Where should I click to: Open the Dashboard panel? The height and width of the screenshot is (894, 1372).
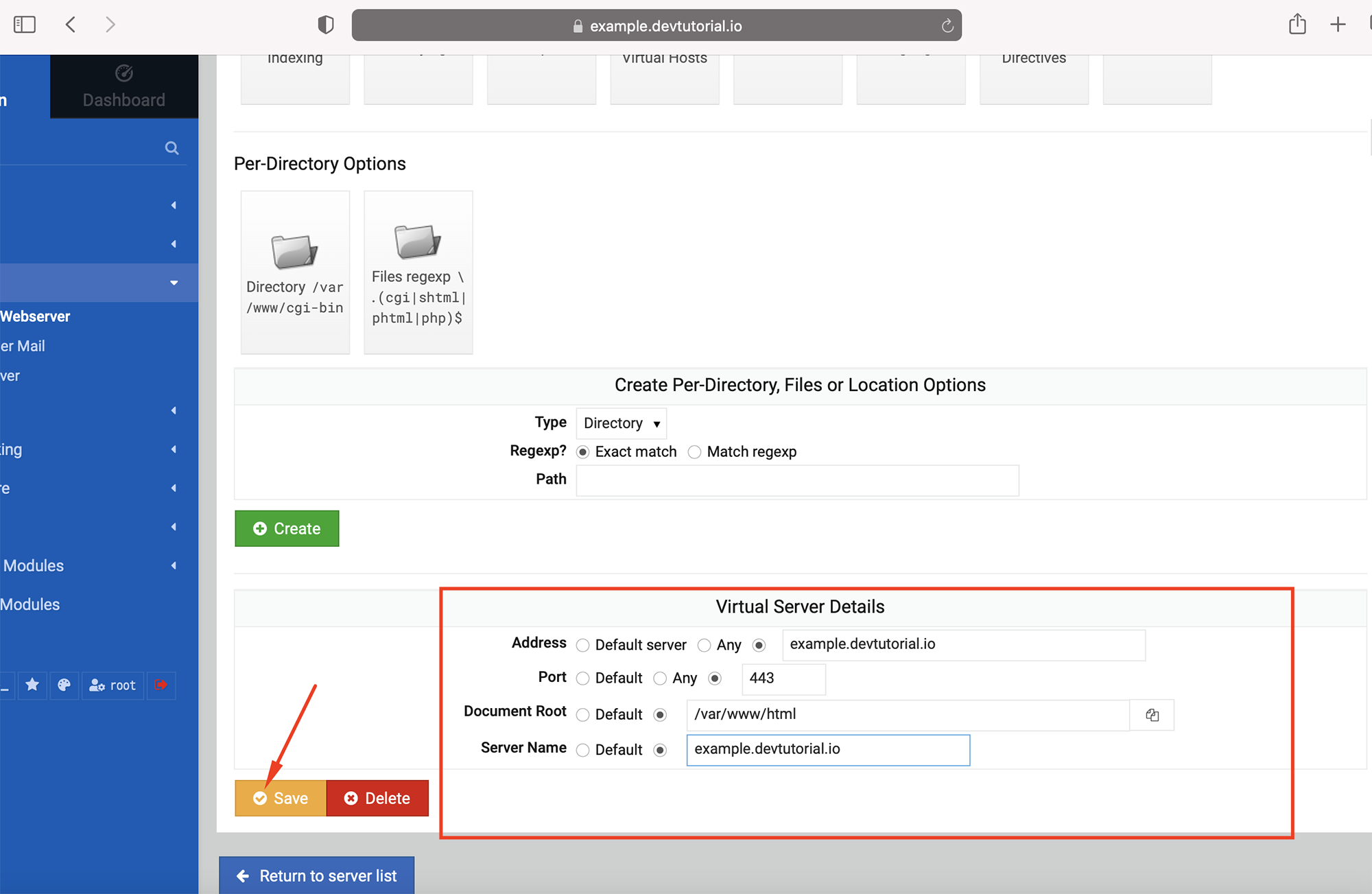point(123,85)
